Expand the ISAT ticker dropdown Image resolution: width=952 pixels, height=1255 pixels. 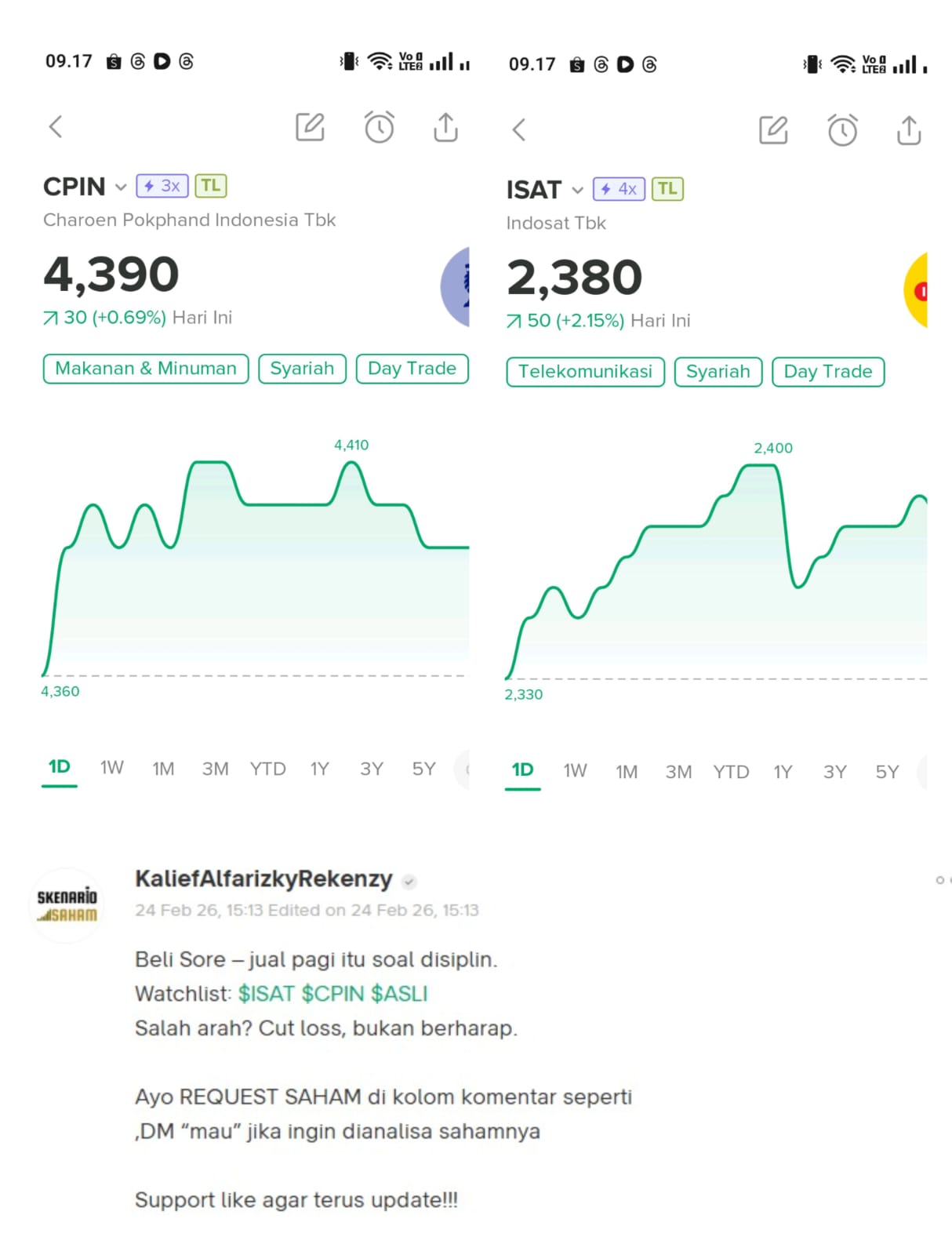[578, 191]
